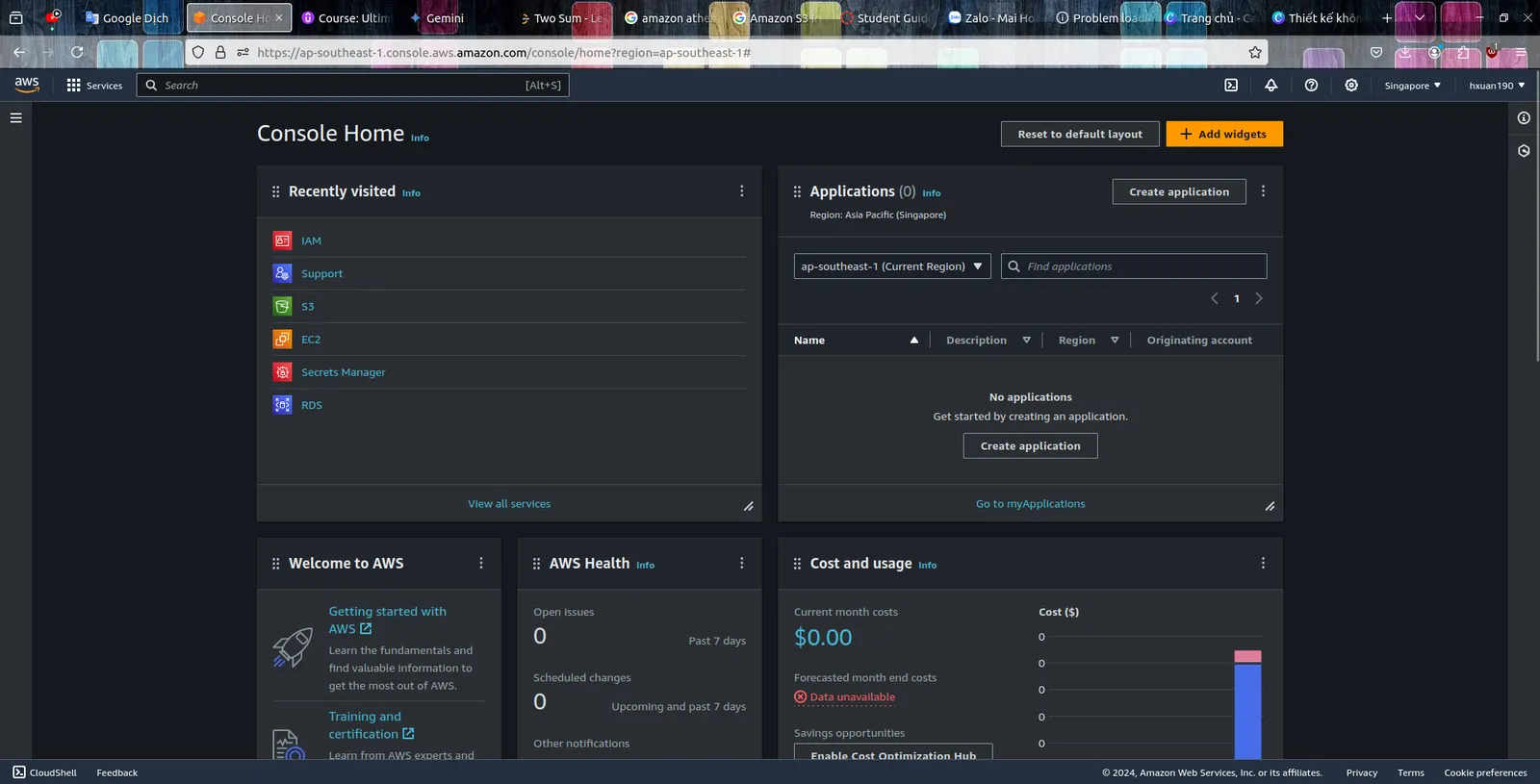1540x784 pixels.
Task: Open the Console Home Info link
Action: 420,139
